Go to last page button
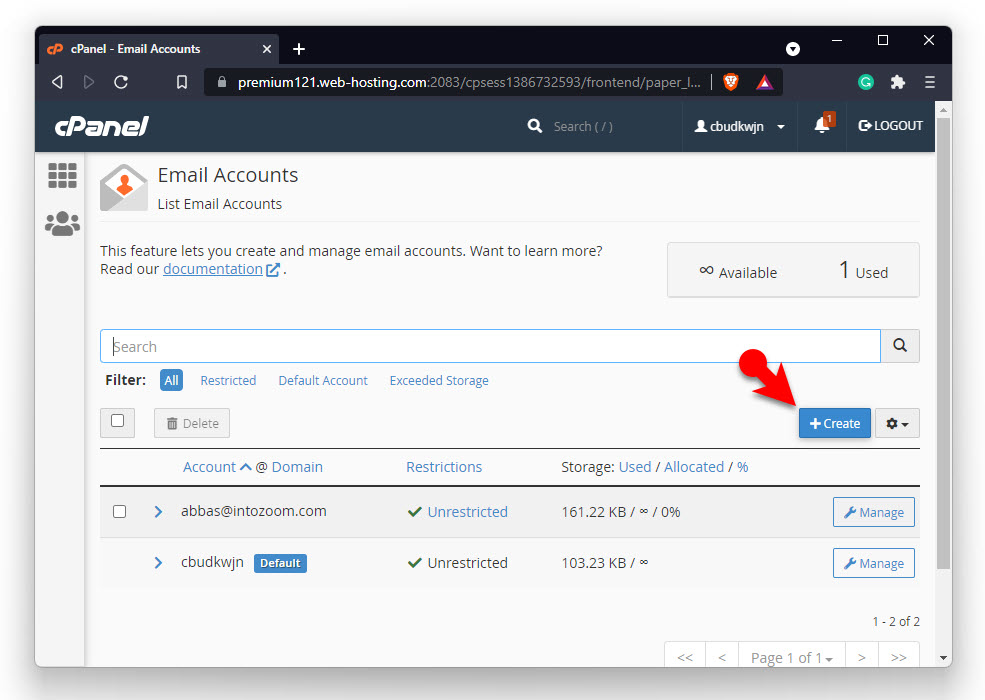 tap(899, 657)
